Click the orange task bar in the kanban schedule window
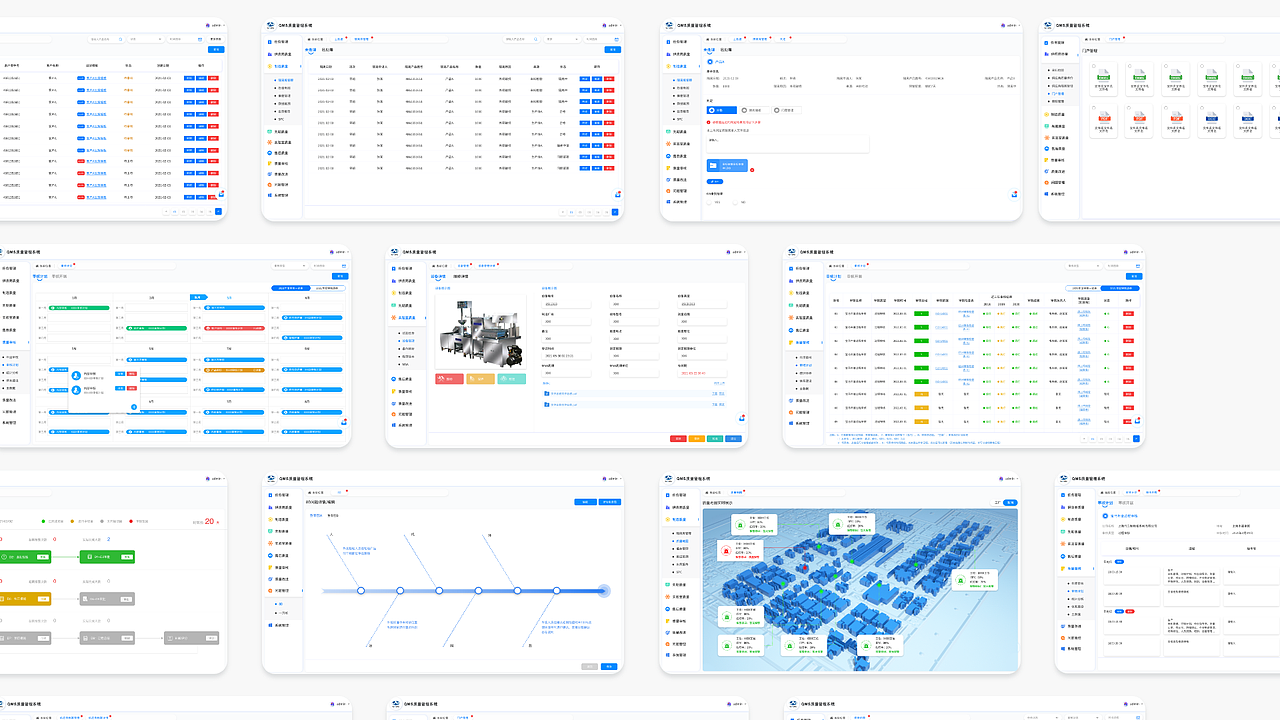The width and height of the screenshot is (1280, 720). (x=234, y=370)
